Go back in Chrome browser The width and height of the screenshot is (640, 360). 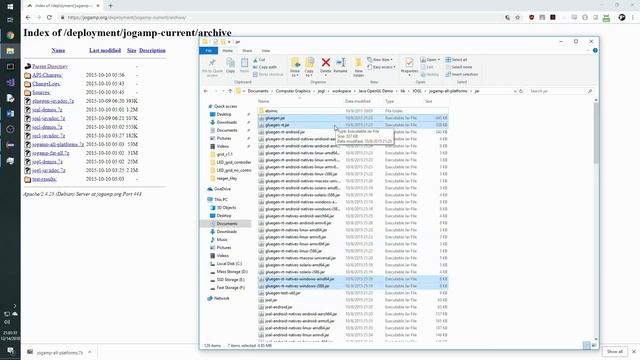(x=28, y=18)
